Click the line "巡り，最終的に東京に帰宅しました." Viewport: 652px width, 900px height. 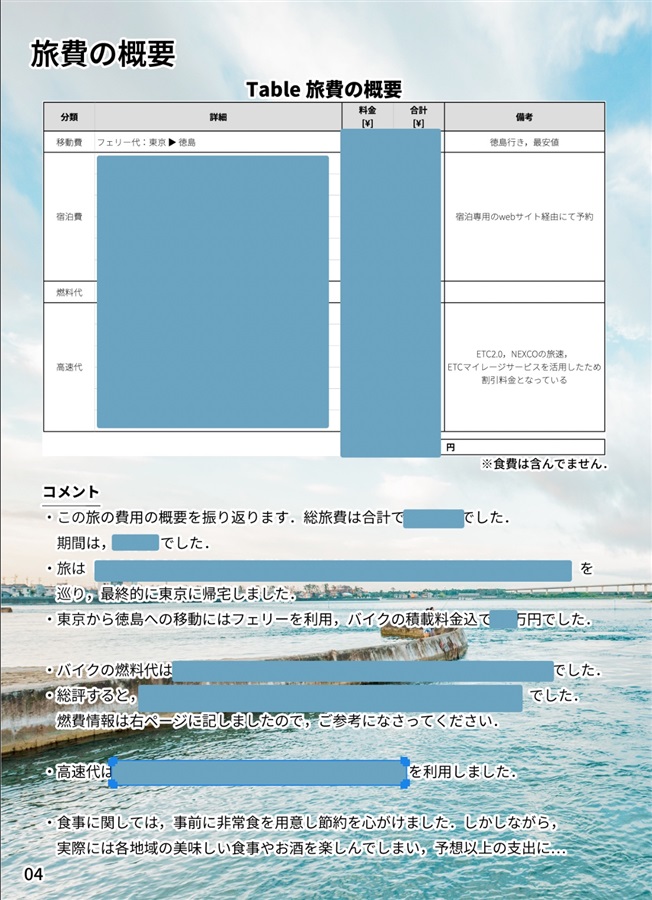click(176, 594)
